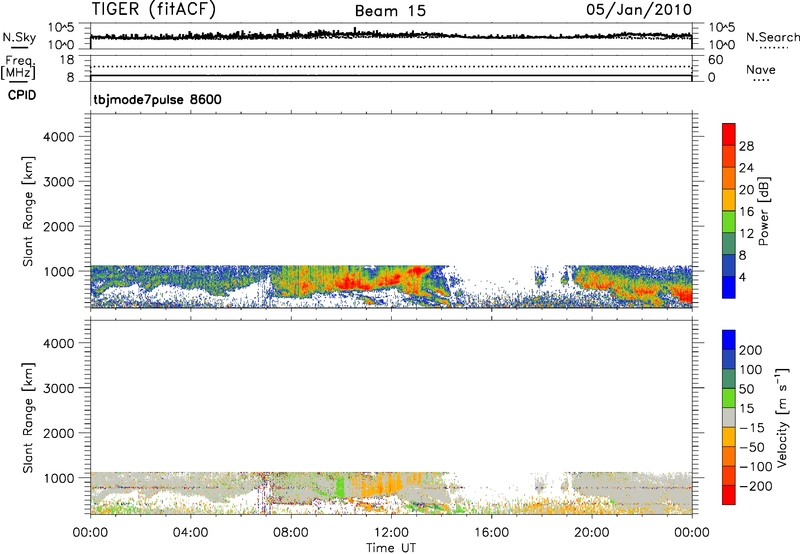Click the N.Sky legend label
The height and width of the screenshot is (554, 800).
pyautogui.click(x=19, y=37)
